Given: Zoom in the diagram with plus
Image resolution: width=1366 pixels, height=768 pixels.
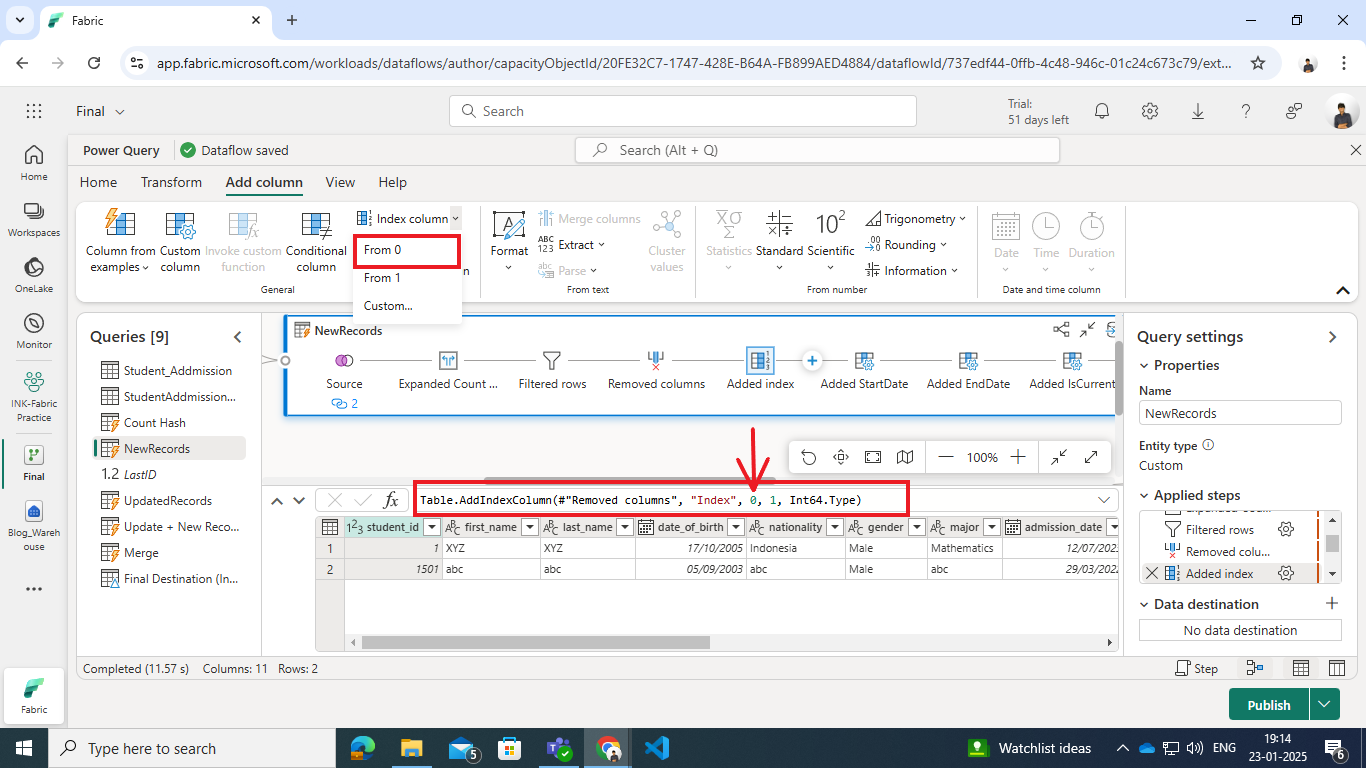Looking at the screenshot, I should (1018, 457).
